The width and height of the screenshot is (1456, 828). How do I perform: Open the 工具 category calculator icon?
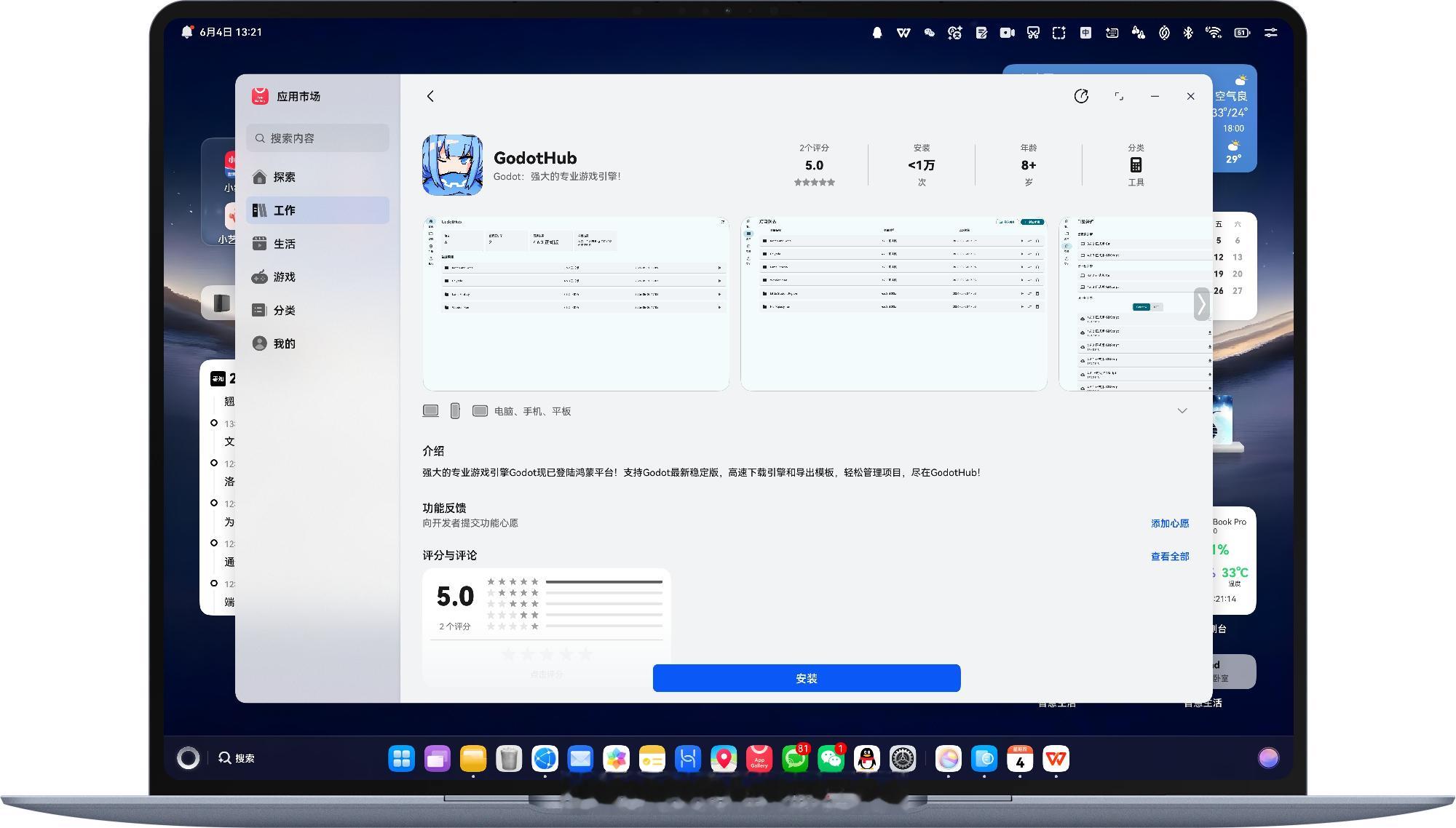pyautogui.click(x=1136, y=165)
